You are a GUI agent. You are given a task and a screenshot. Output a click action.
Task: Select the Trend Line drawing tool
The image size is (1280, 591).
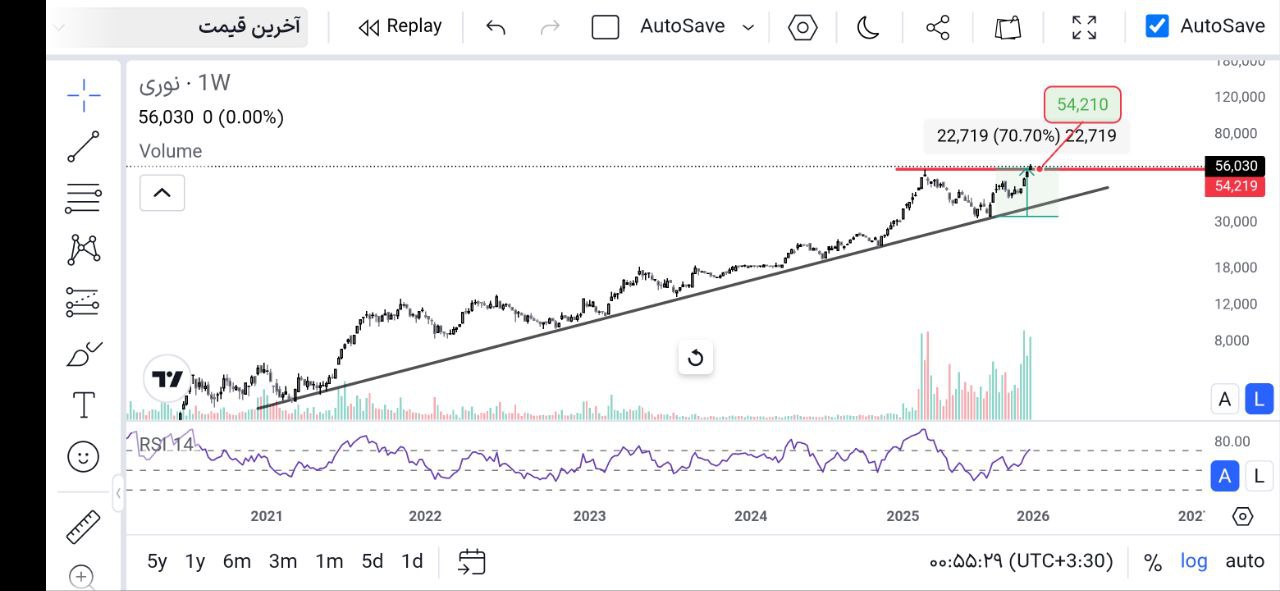83,147
